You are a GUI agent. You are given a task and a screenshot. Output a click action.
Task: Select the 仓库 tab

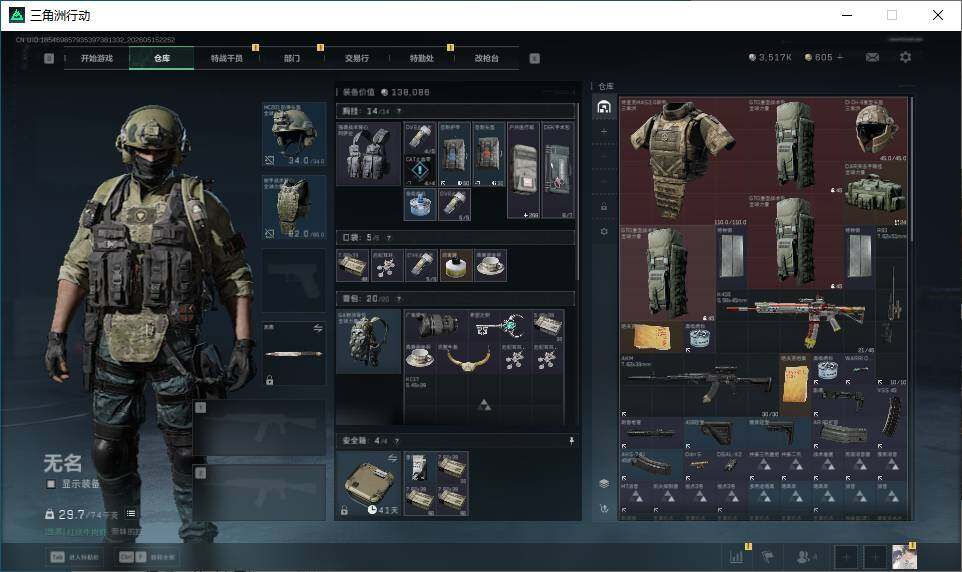162,58
